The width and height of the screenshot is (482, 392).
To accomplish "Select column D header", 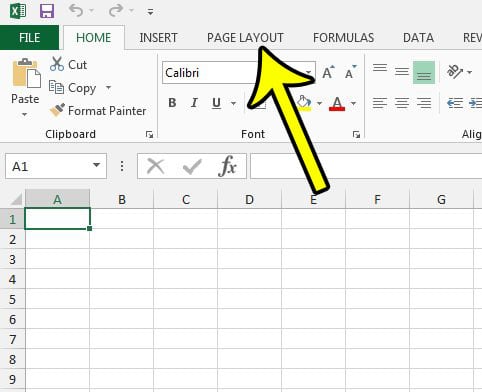I will click(249, 200).
